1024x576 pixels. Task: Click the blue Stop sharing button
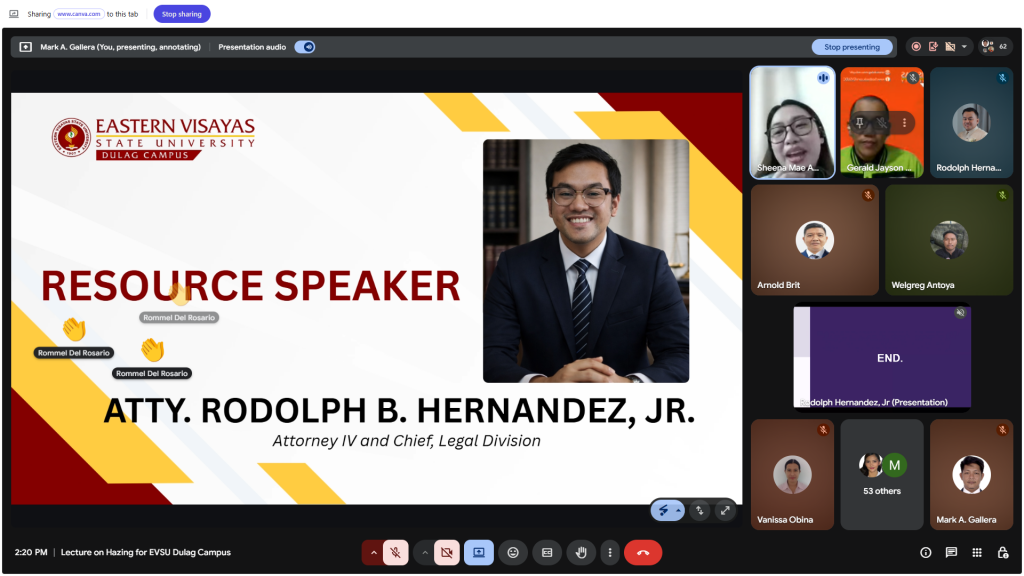pos(182,14)
